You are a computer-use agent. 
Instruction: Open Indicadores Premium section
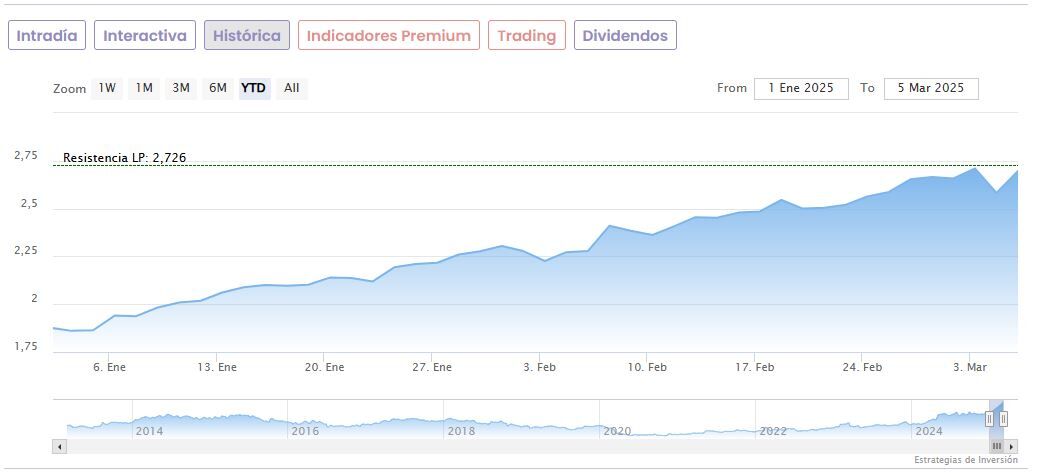(x=388, y=36)
